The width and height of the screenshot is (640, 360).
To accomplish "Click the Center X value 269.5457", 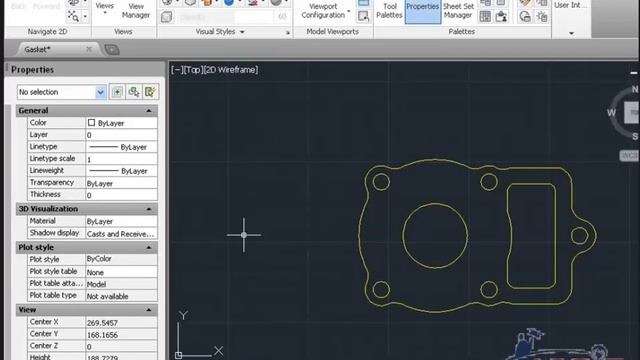I will (x=121, y=322).
